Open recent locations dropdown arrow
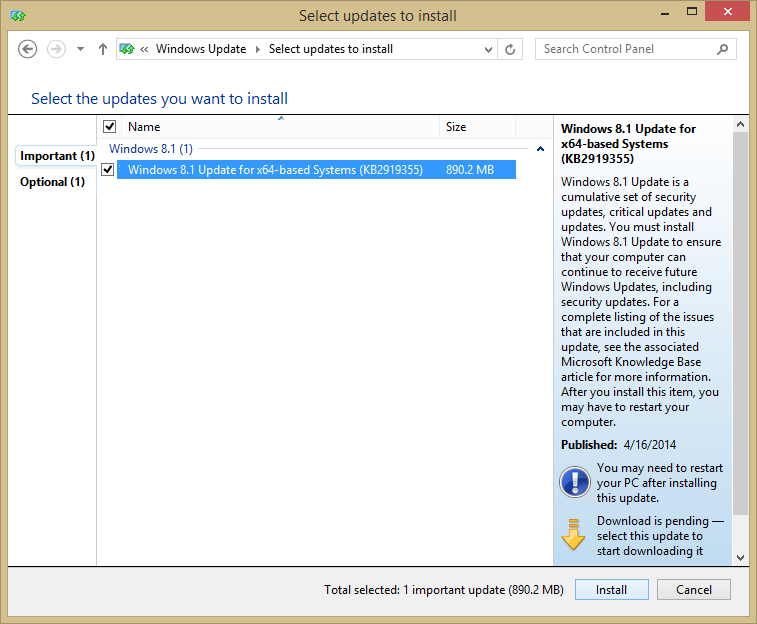 coord(81,49)
